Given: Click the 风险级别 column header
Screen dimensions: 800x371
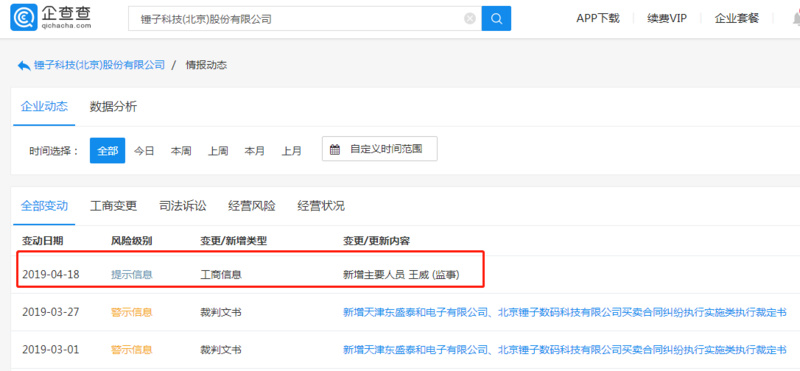Looking at the screenshot, I should tap(132, 241).
